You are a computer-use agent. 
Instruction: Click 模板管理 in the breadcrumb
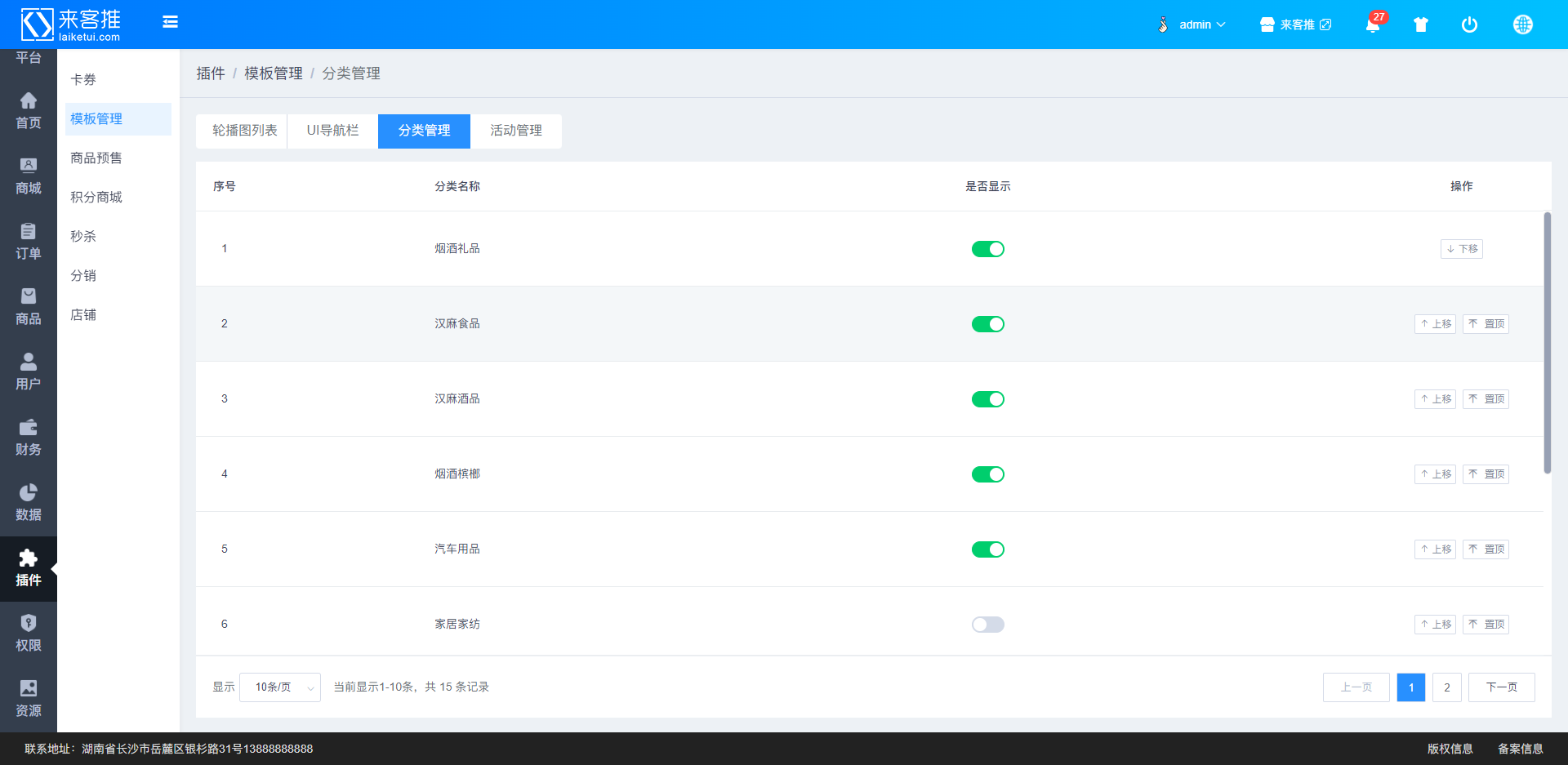coord(274,73)
